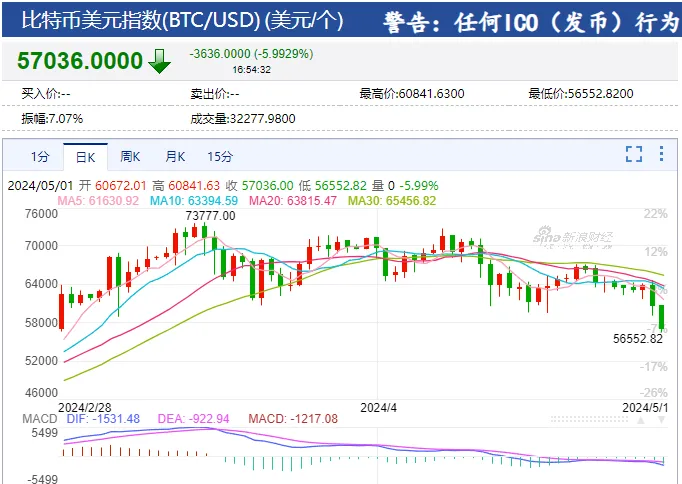Screen dimensions: 682x484
Task: Open the 周K weekly chart tab
Action: pos(130,156)
